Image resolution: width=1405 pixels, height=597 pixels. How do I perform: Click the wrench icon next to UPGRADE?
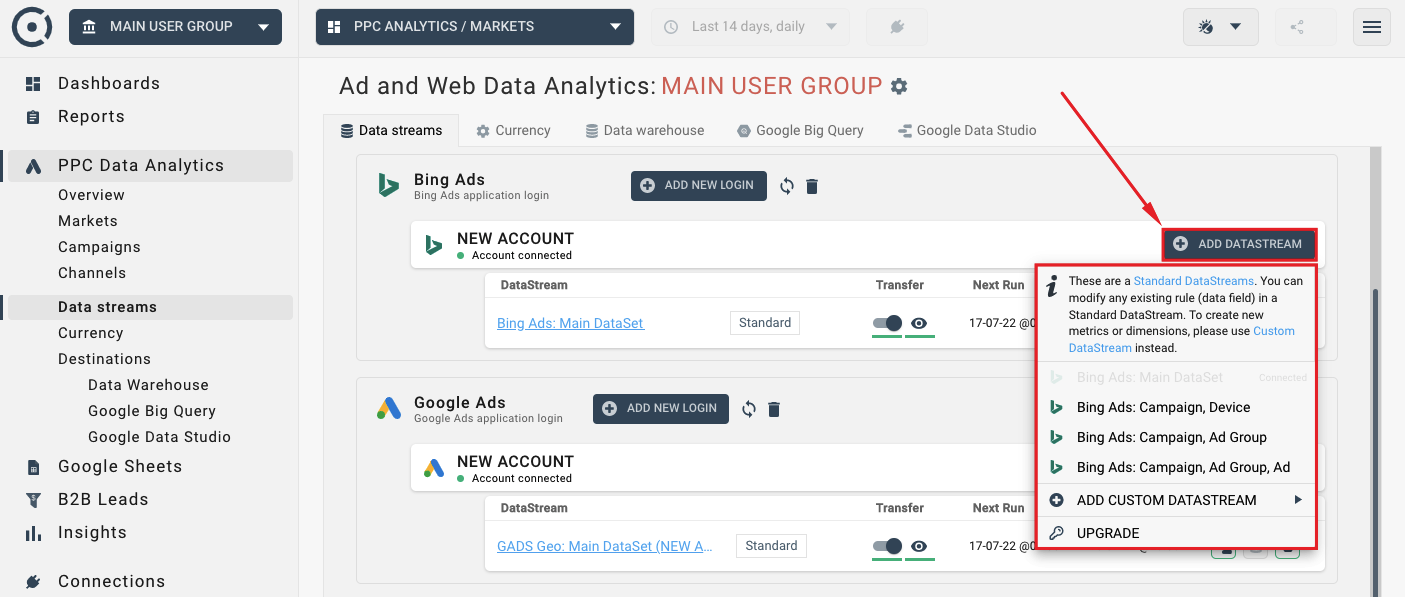tap(1056, 533)
